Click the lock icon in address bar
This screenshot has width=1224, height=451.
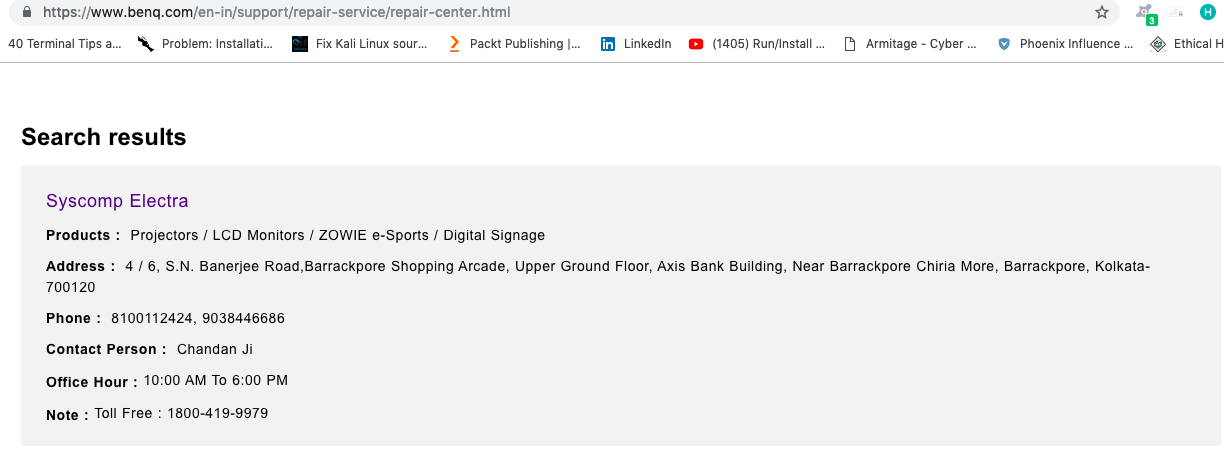tap(27, 12)
